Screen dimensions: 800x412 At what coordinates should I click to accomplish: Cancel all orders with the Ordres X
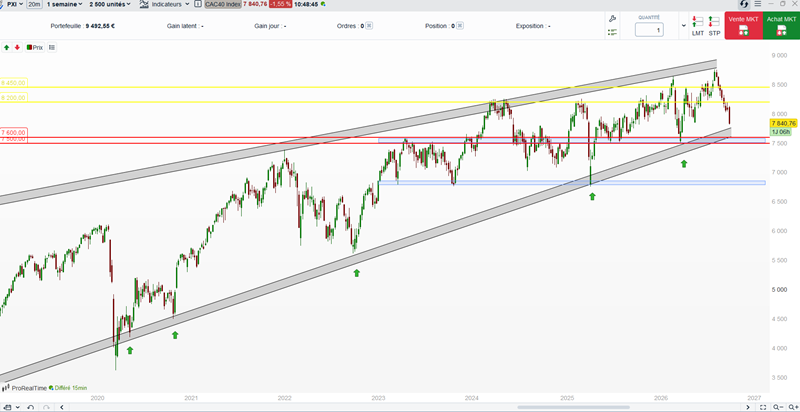click(369, 25)
